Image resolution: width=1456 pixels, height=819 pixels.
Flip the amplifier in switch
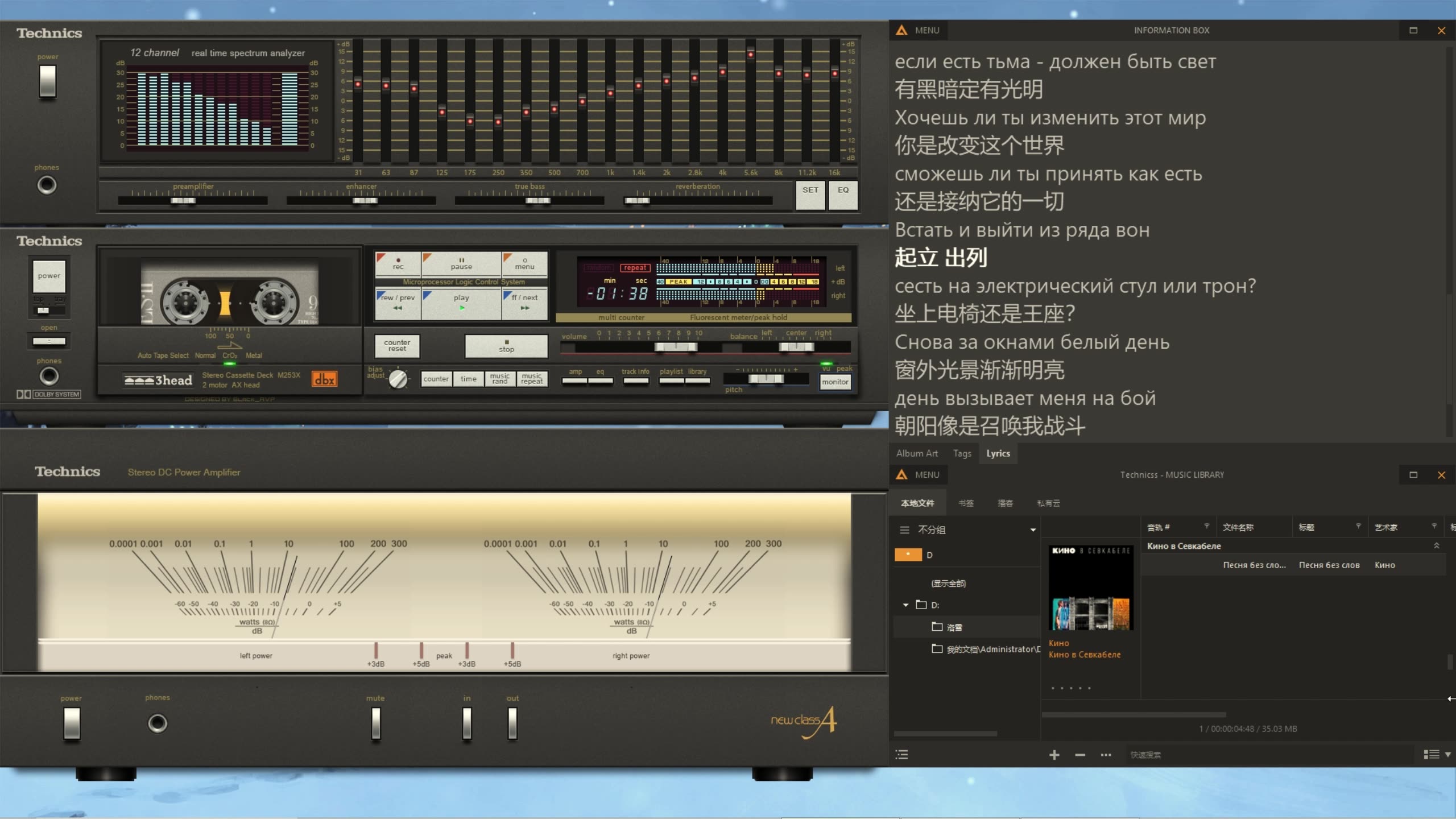point(467,723)
